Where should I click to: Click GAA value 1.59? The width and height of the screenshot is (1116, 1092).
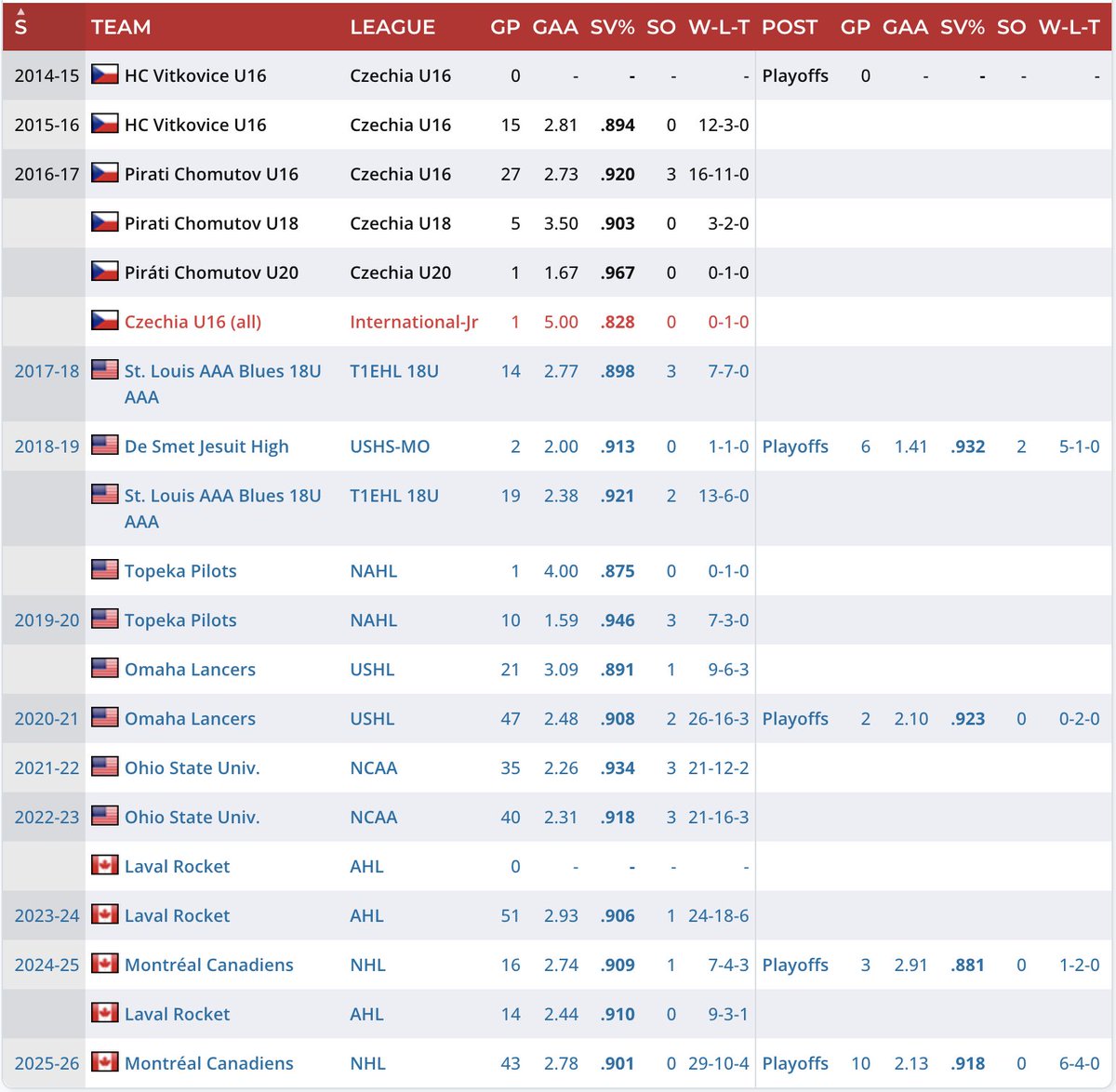[561, 620]
